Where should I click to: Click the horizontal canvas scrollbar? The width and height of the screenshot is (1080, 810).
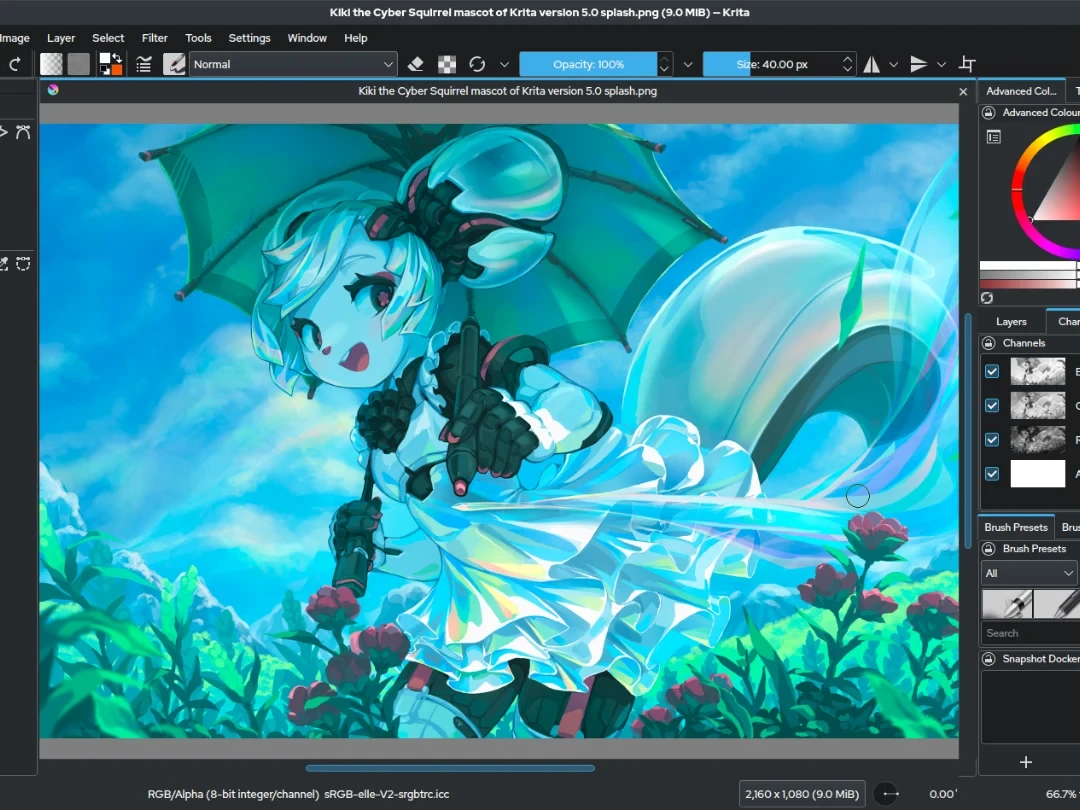450,768
